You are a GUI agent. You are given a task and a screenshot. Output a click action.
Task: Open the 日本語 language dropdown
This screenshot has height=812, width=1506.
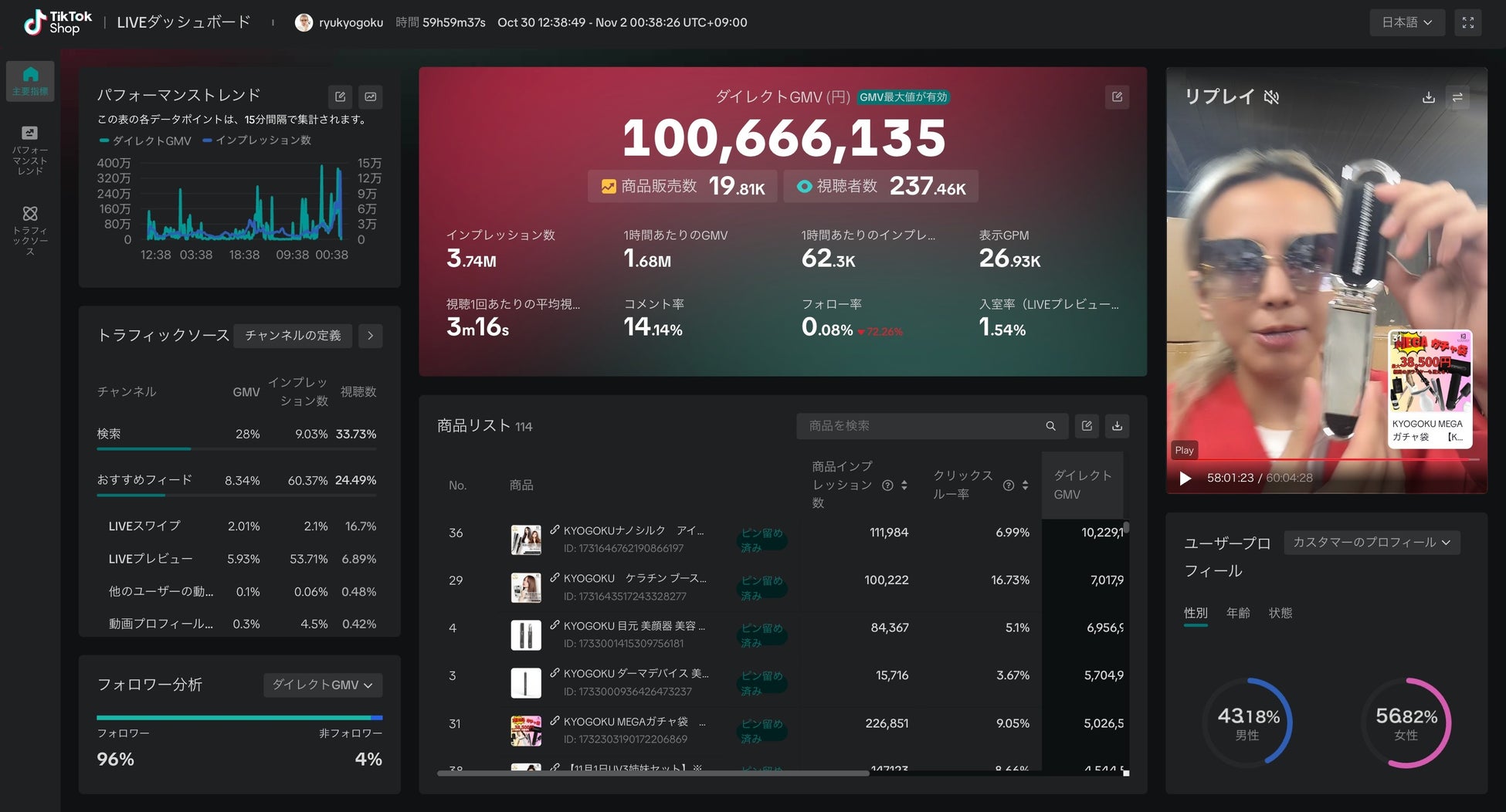pos(1406,22)
